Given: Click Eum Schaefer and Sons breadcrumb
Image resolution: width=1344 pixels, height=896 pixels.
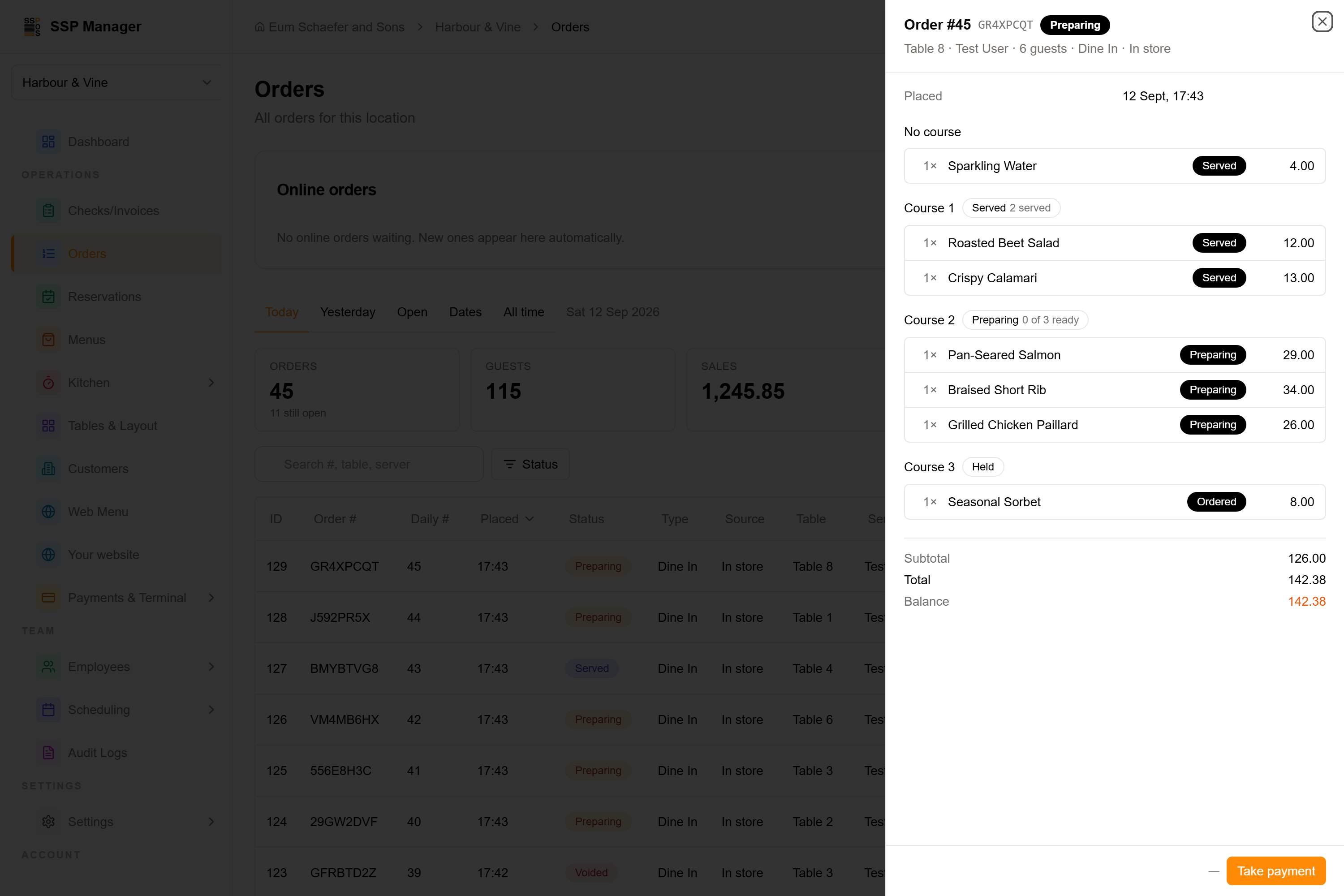Looking at the screenshot, I should pyautogui.click(x=336, y=27).
